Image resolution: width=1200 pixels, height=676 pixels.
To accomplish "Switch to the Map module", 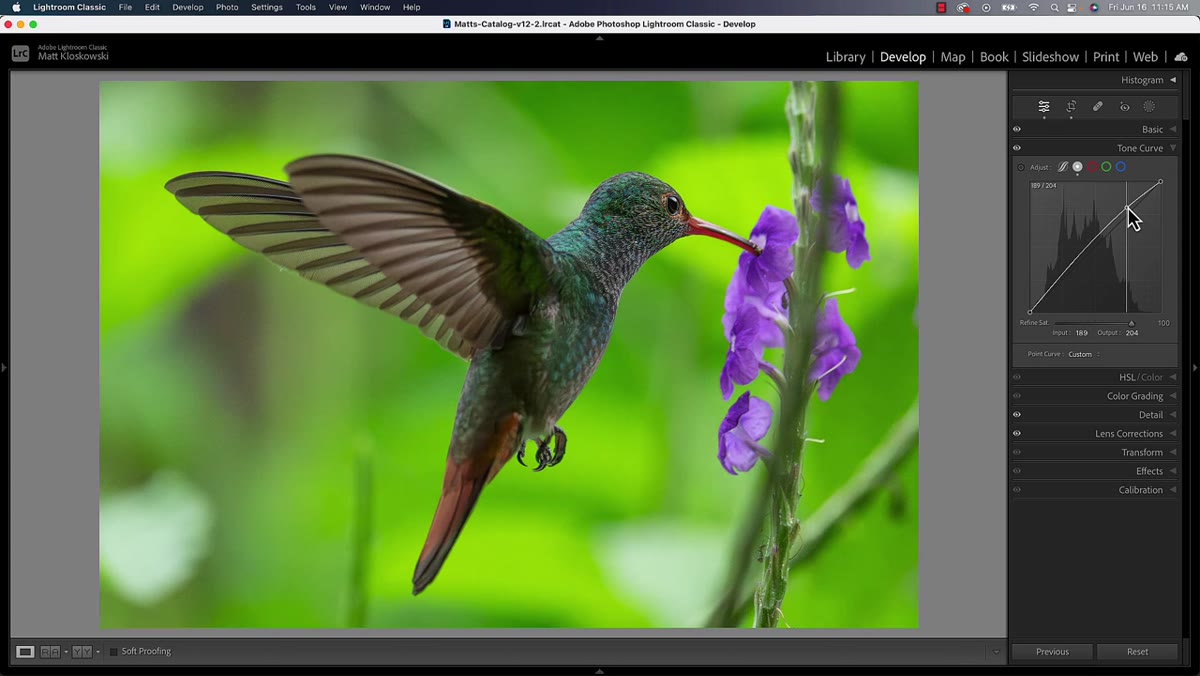I will click(953, 57).
